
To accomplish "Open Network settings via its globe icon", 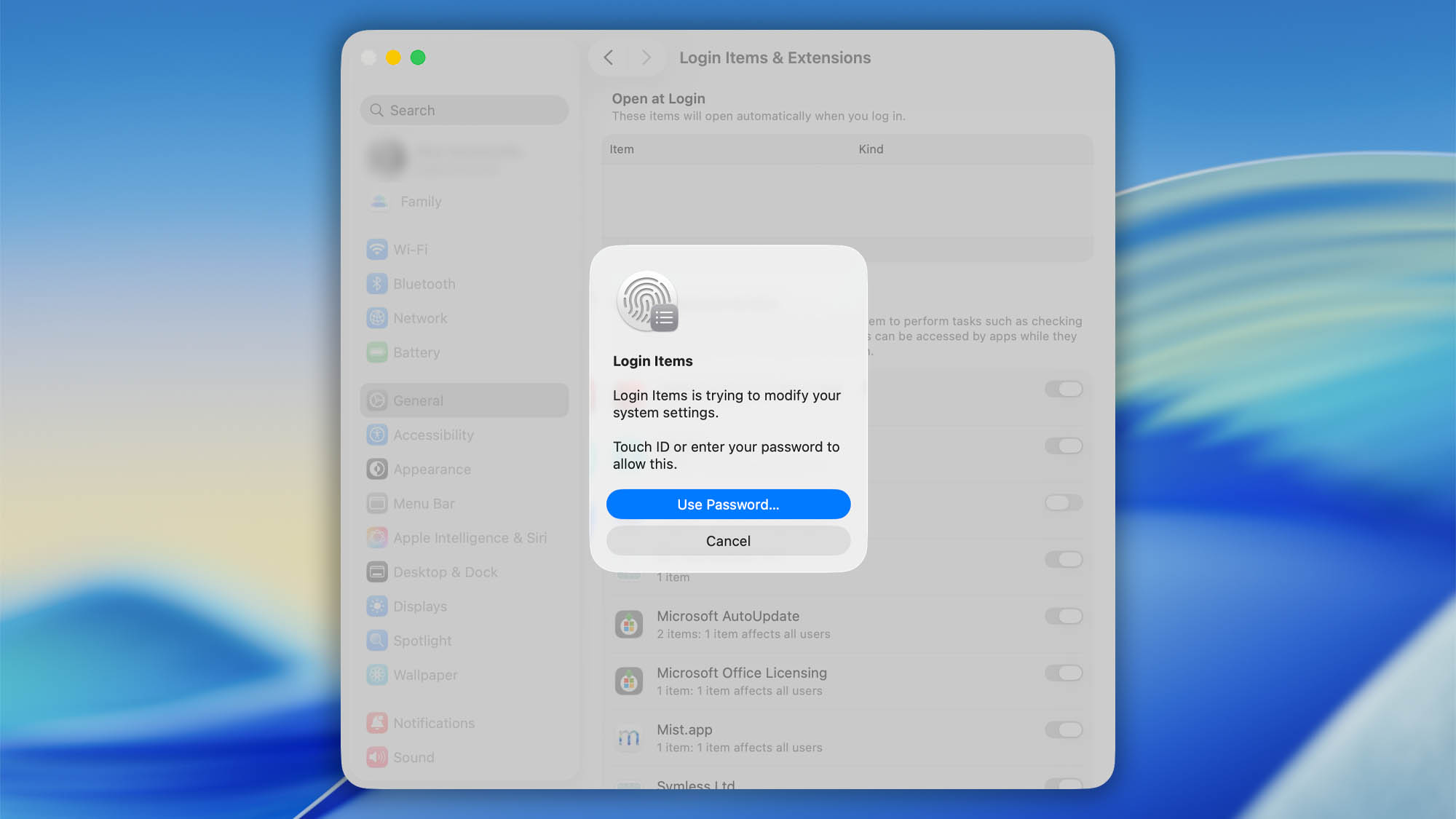I will (377, 318).
